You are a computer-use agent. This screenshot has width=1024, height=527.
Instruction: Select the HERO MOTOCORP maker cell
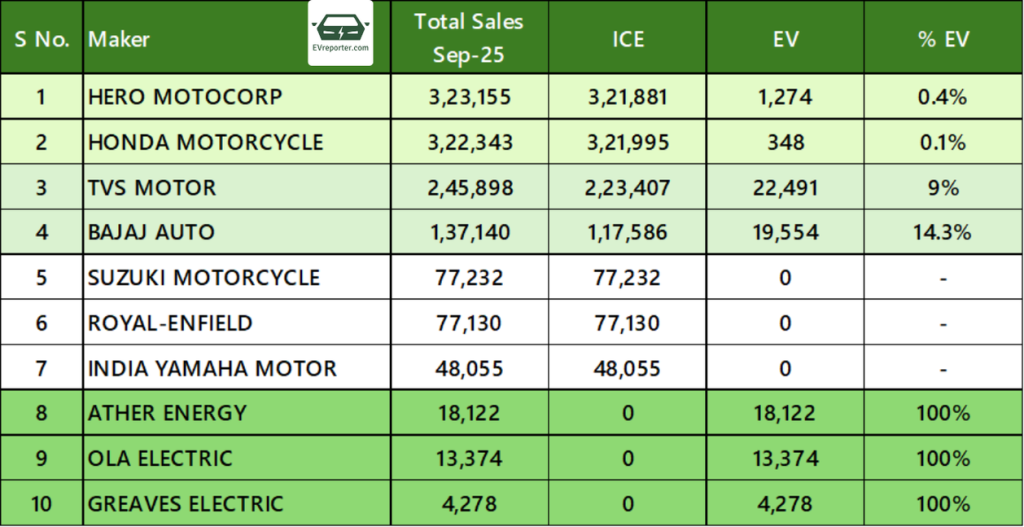tap(185, 97)
